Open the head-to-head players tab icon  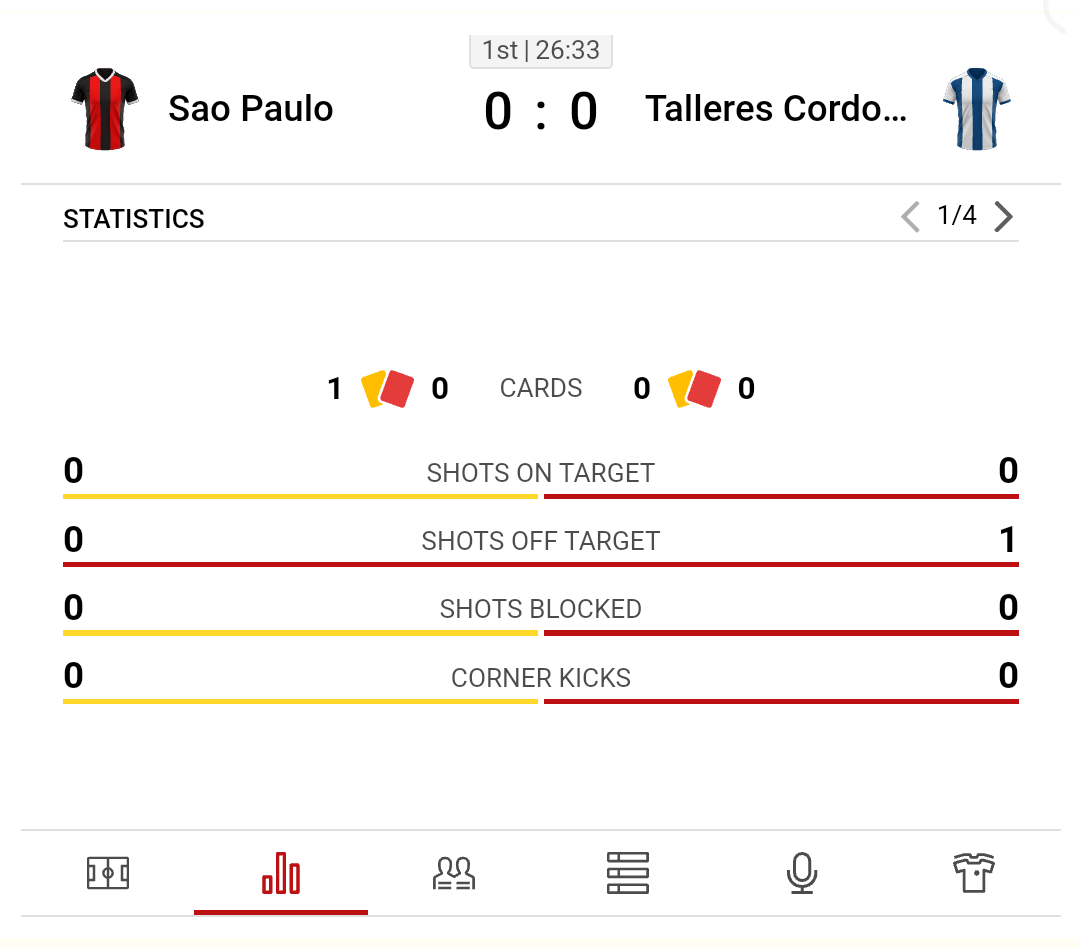pos(454,874)
